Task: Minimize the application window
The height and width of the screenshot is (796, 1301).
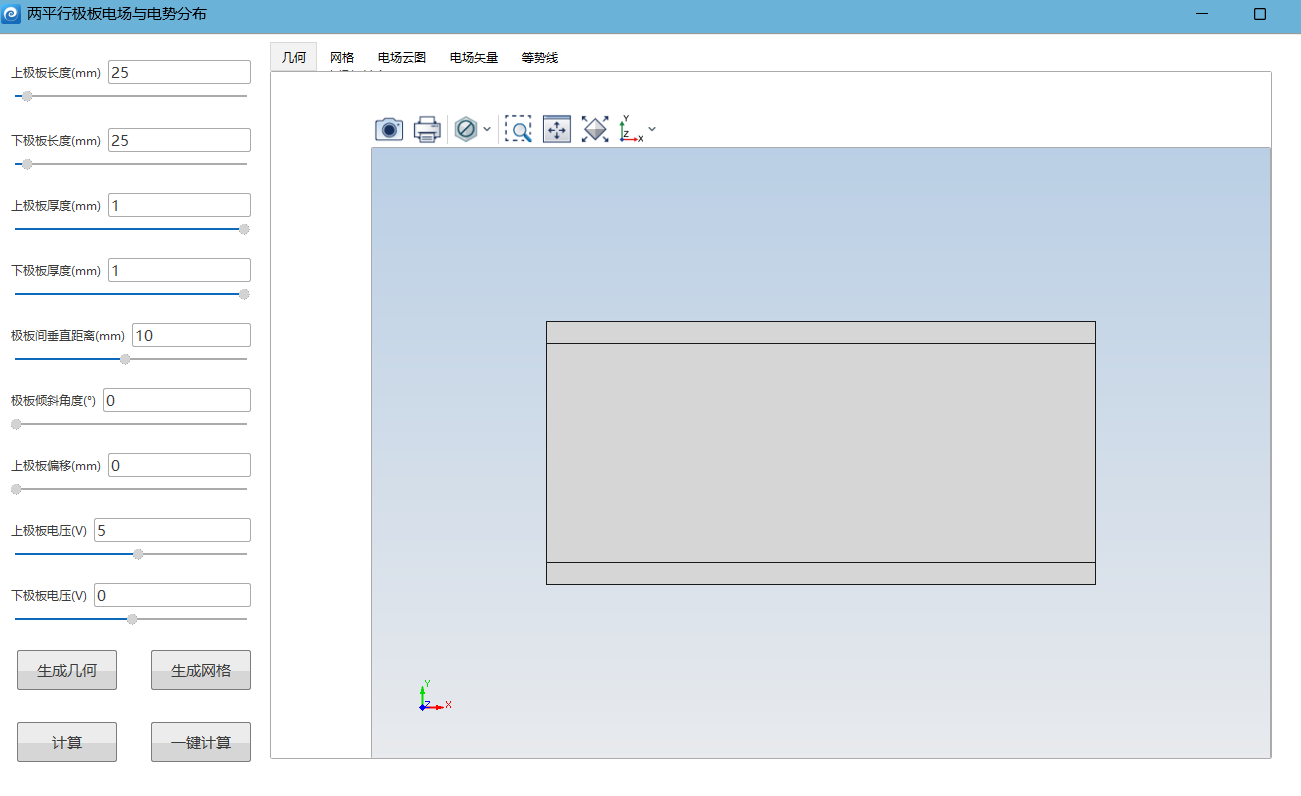Action: (x=1201, y=14)
